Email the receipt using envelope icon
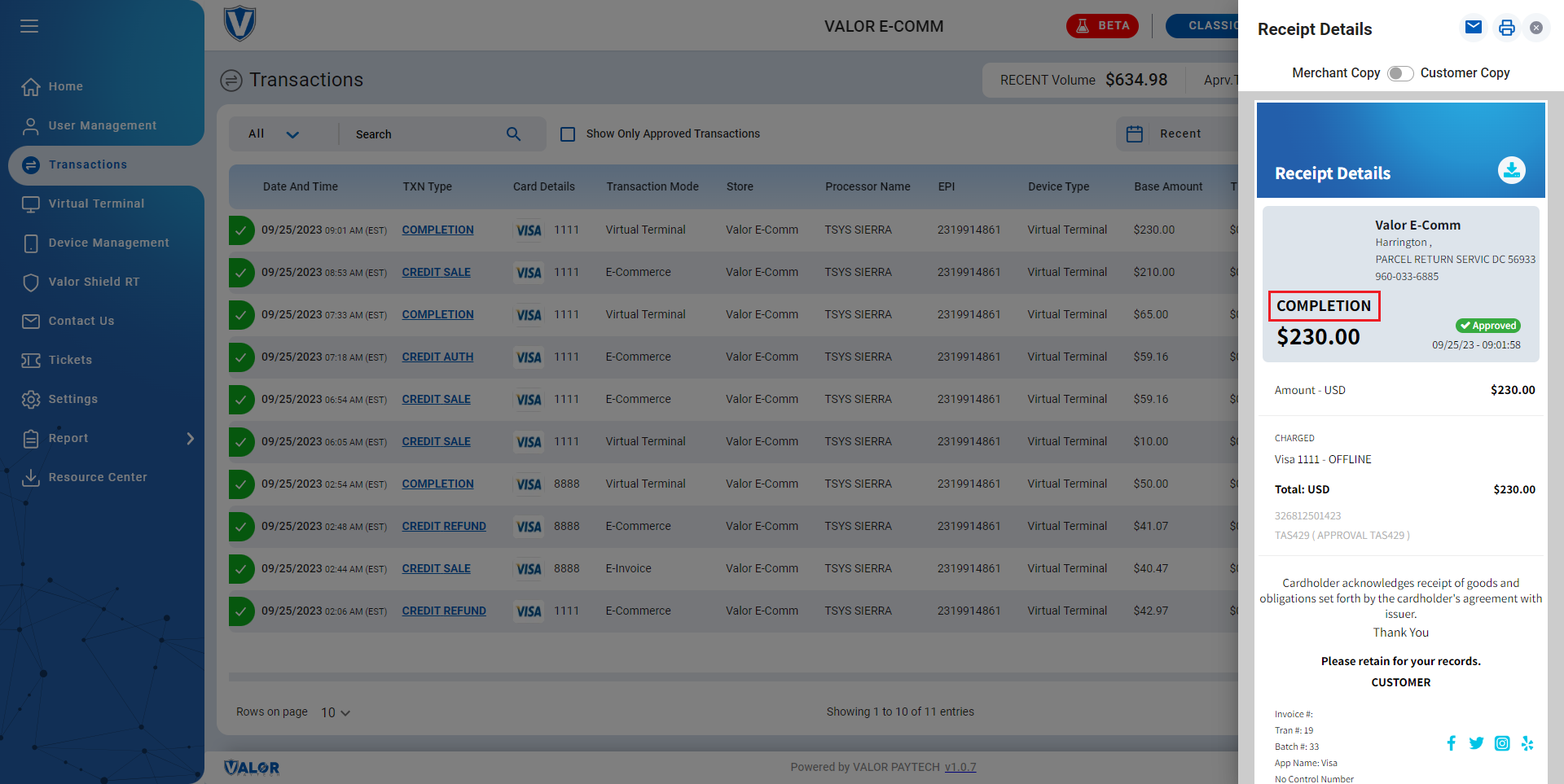Image resolution: width=1564 pixels, height=784 pixels. (1473, 28)
